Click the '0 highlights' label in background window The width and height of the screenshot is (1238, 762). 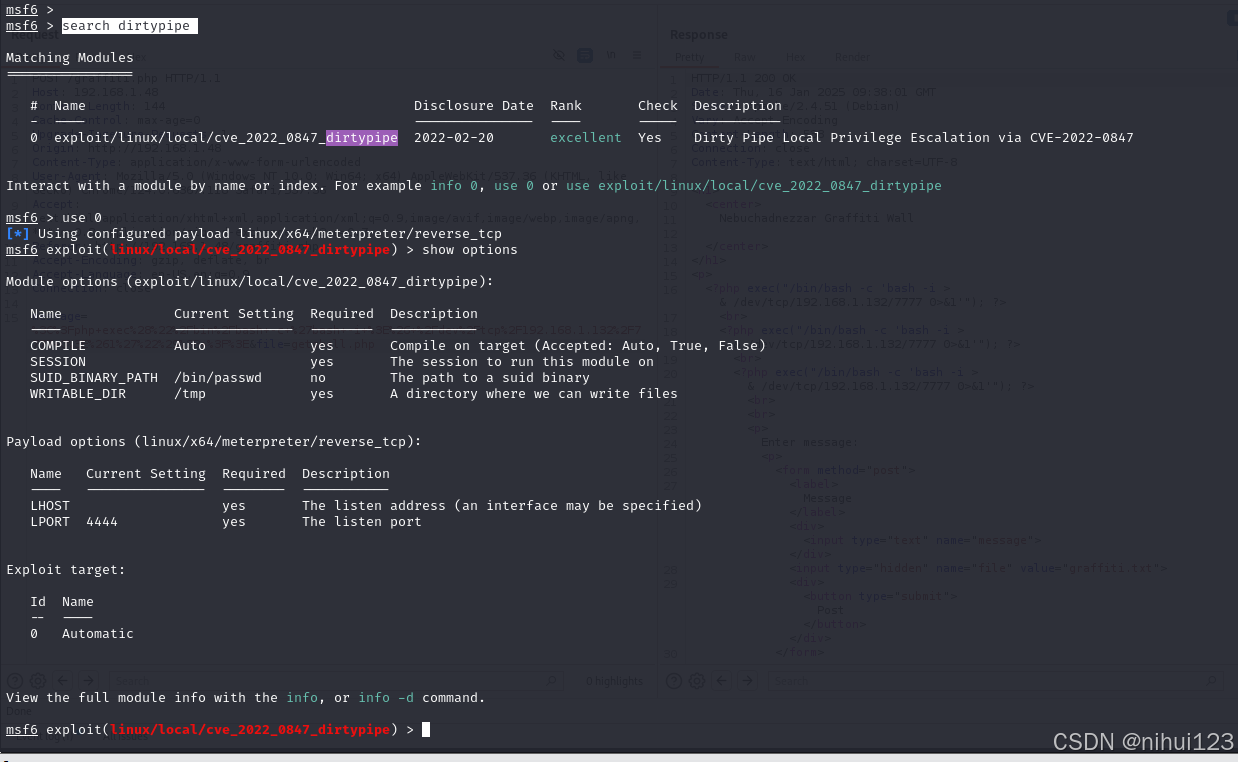(615, 682)
